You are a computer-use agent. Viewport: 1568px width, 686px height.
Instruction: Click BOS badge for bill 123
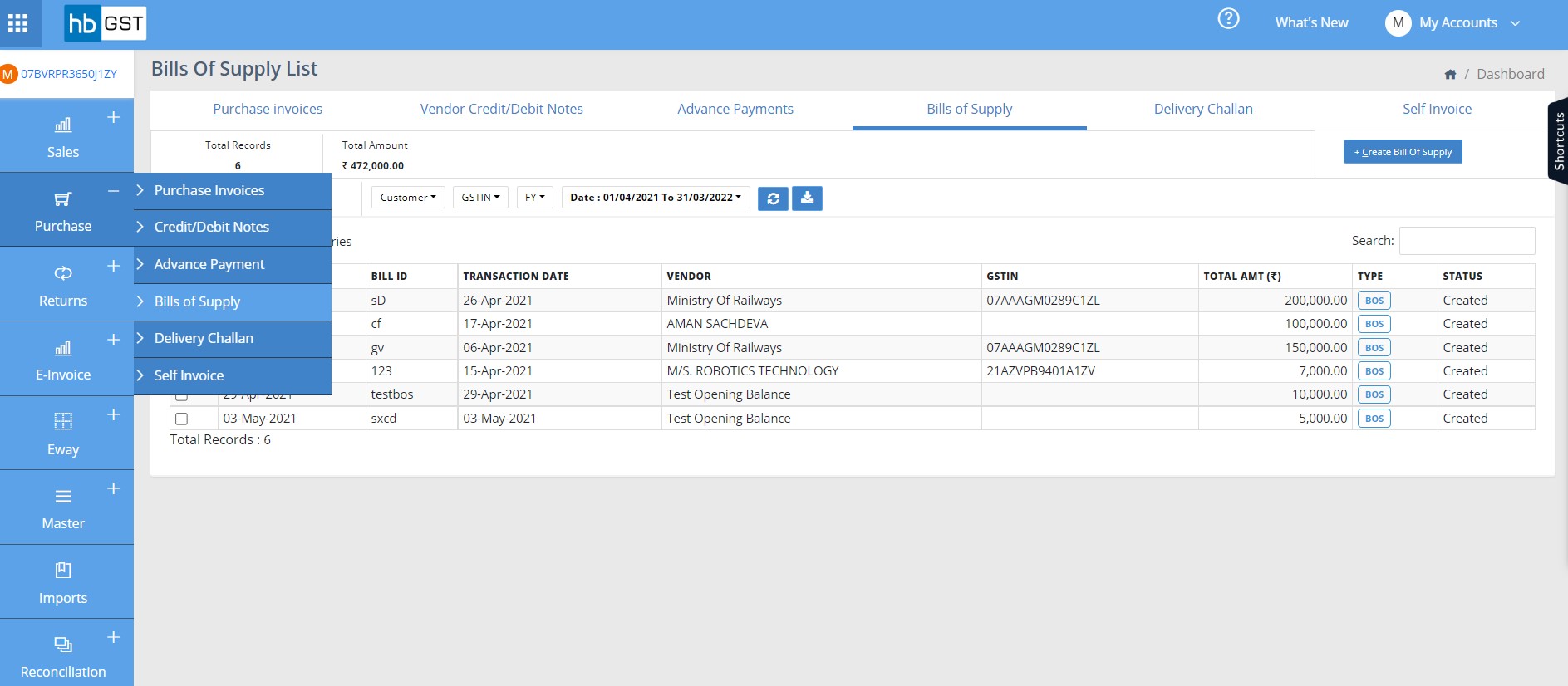click(x=1374, y=371)
